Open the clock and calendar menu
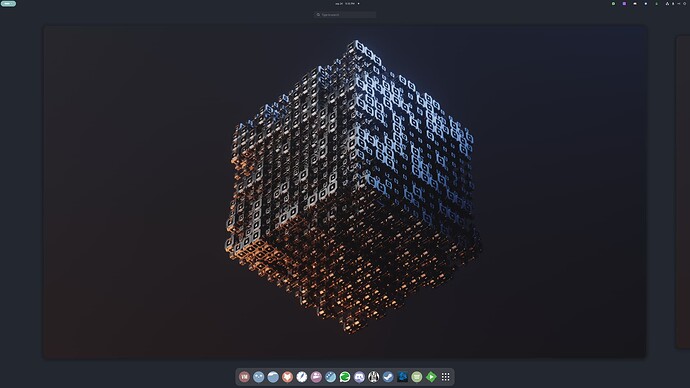Viewport: 690px width, 388px height. click(x=347, y=4)
